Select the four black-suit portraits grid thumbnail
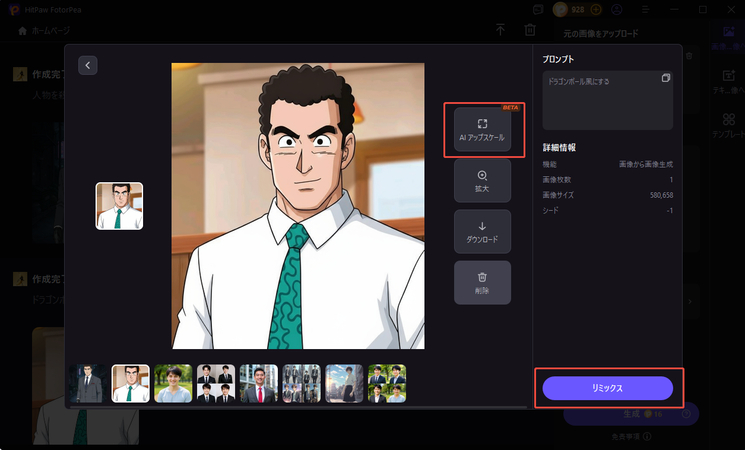The height and width of the screenshot is (450, 745). pyautogui.click(x=216, y=383)
